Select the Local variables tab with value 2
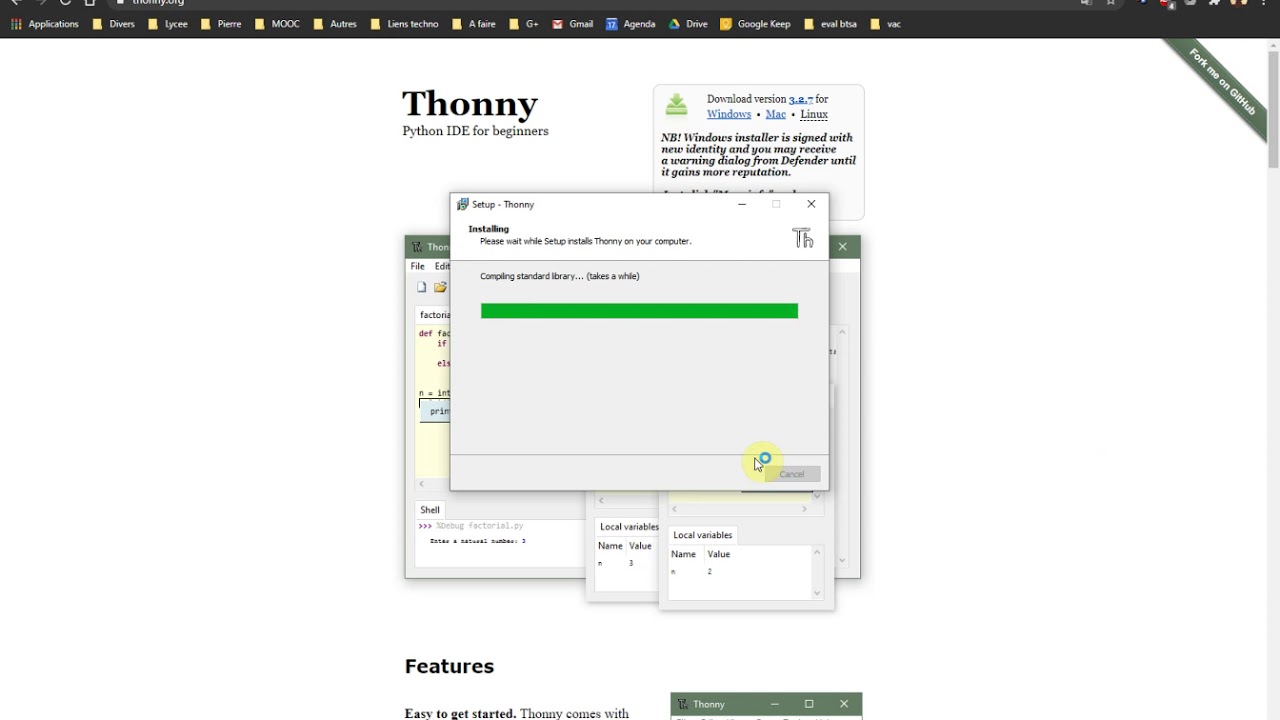Screen dimensions: 1280x720 point(702,535)
